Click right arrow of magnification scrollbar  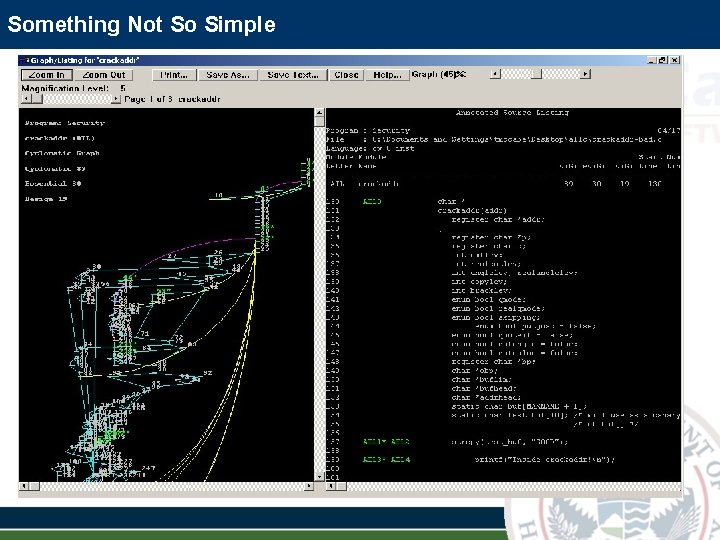click(116, 99)
